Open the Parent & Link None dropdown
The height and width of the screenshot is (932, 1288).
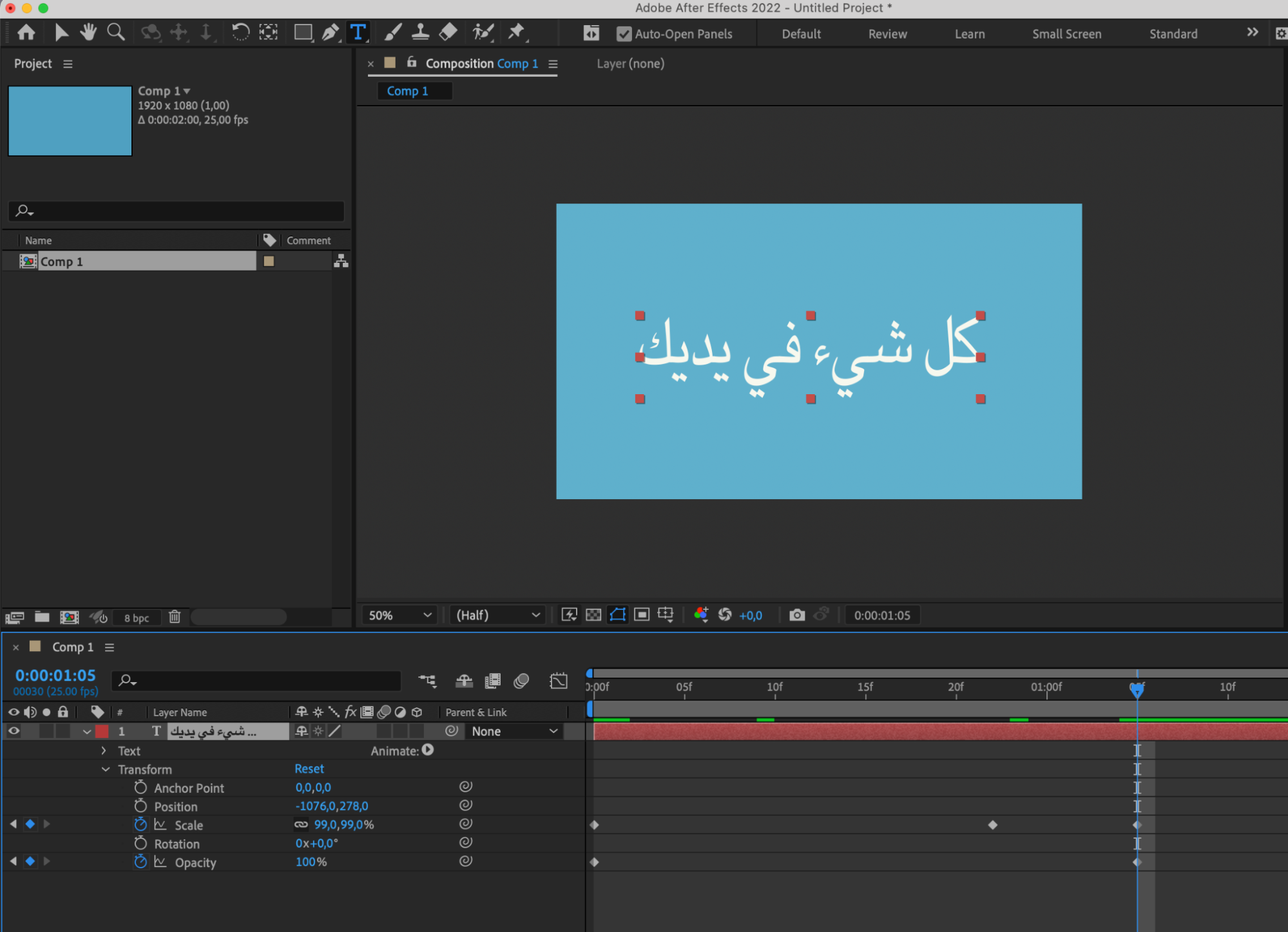click(x=514, y=731)
